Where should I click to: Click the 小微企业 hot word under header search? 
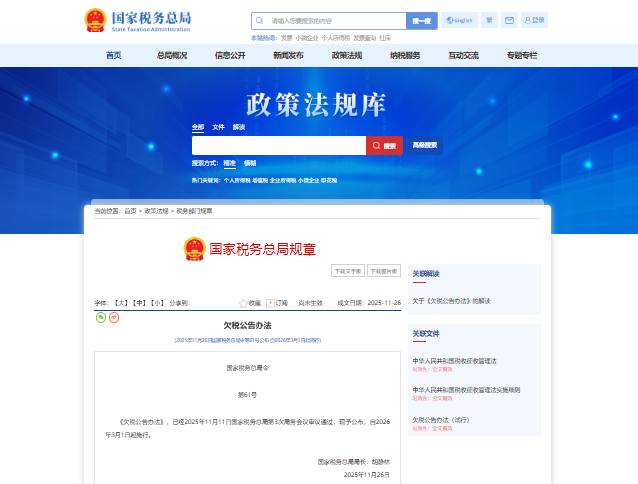307,38
